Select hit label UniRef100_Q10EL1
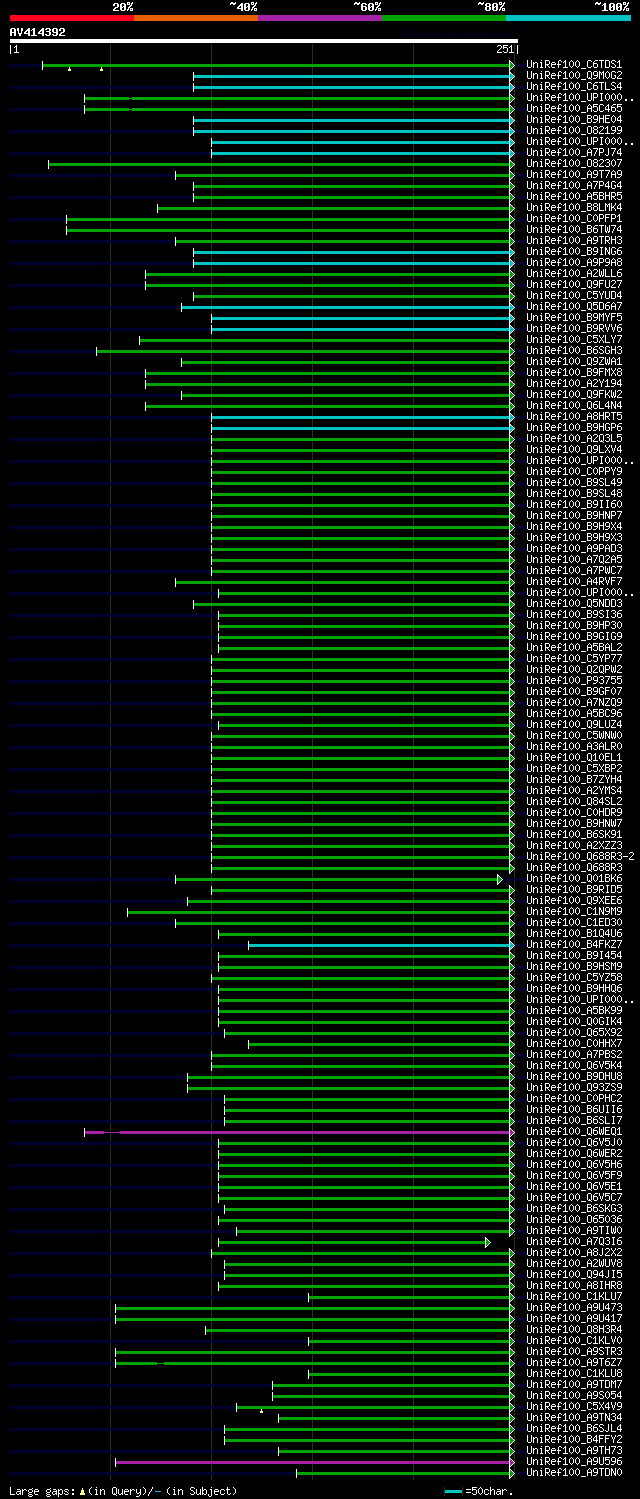The width and height of the screenshot is (640, 1499). pos(574,758)
